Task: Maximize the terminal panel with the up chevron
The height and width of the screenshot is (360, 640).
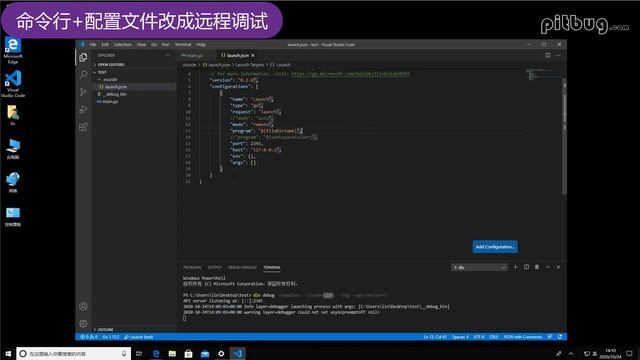Action: pyautogui.click(x=547, y=267)
